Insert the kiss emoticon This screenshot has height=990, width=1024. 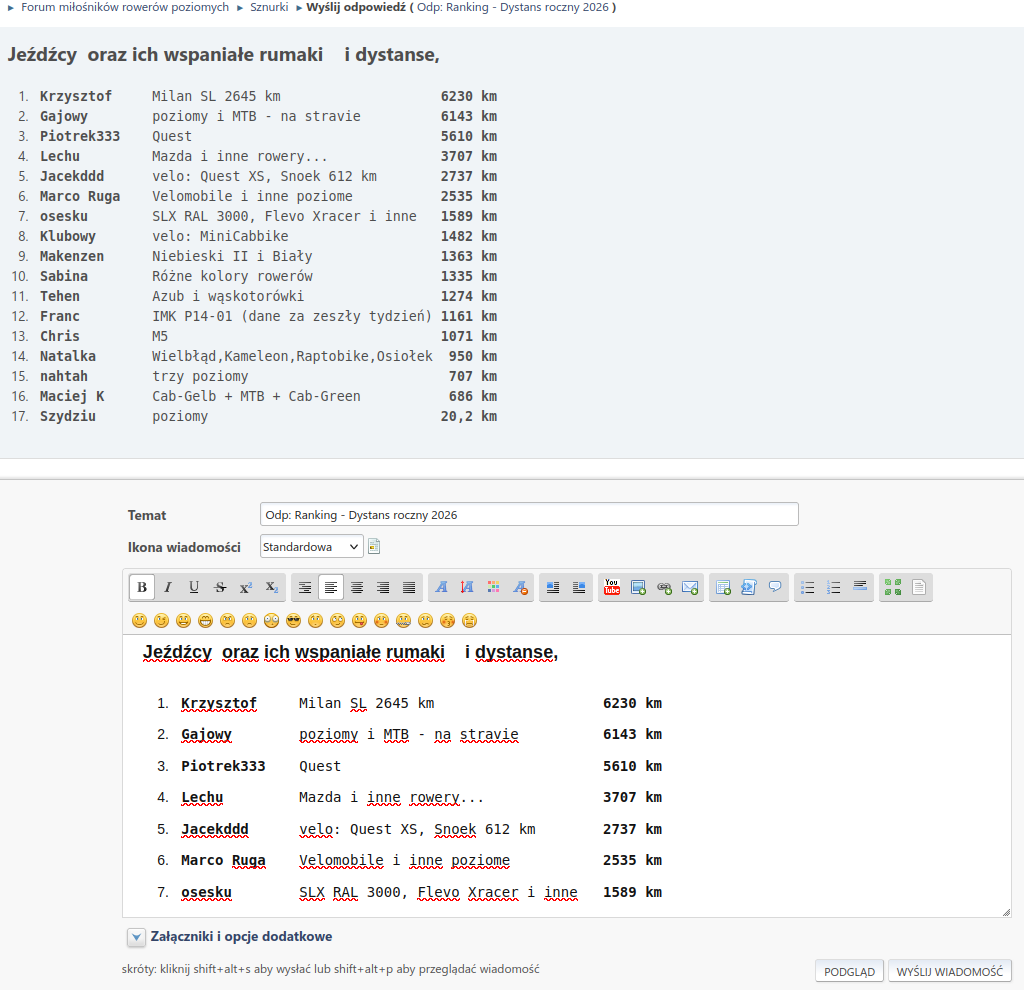[x=447, y=620]
